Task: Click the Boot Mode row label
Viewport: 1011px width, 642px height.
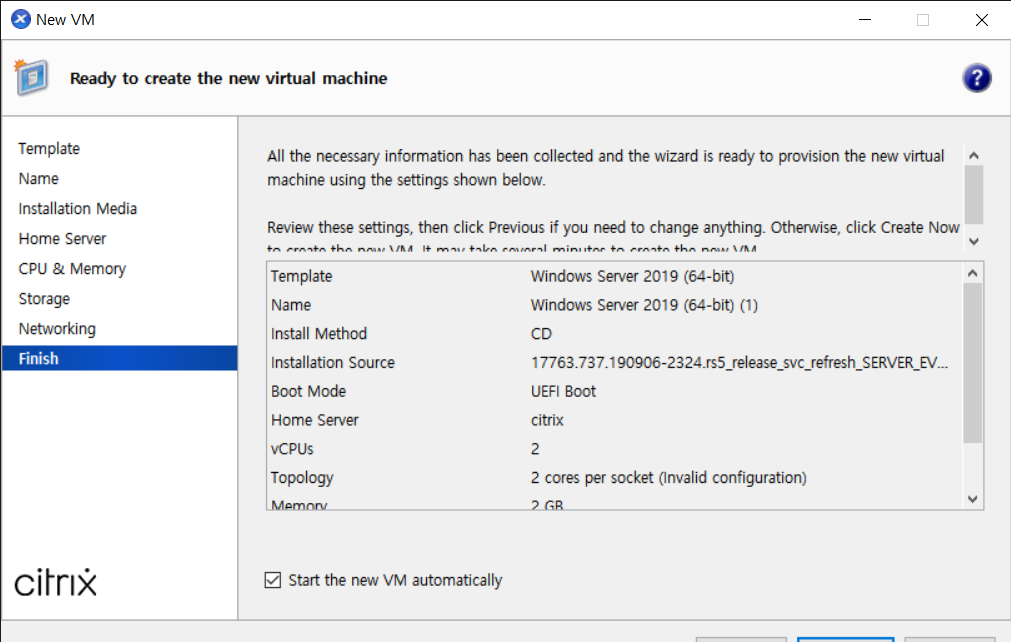Action: [x=309, y=391]
